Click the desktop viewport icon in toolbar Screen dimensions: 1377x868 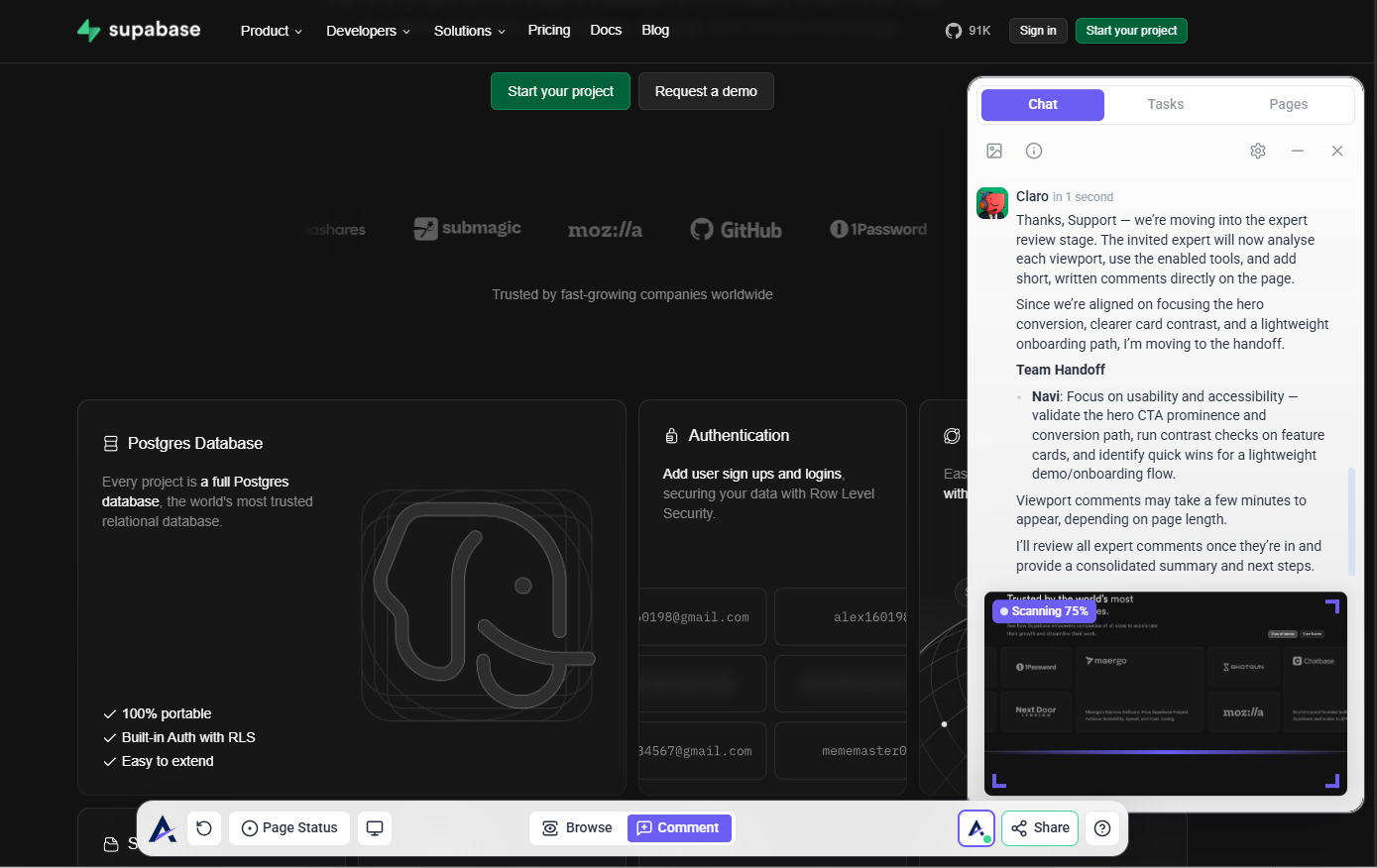375,828
